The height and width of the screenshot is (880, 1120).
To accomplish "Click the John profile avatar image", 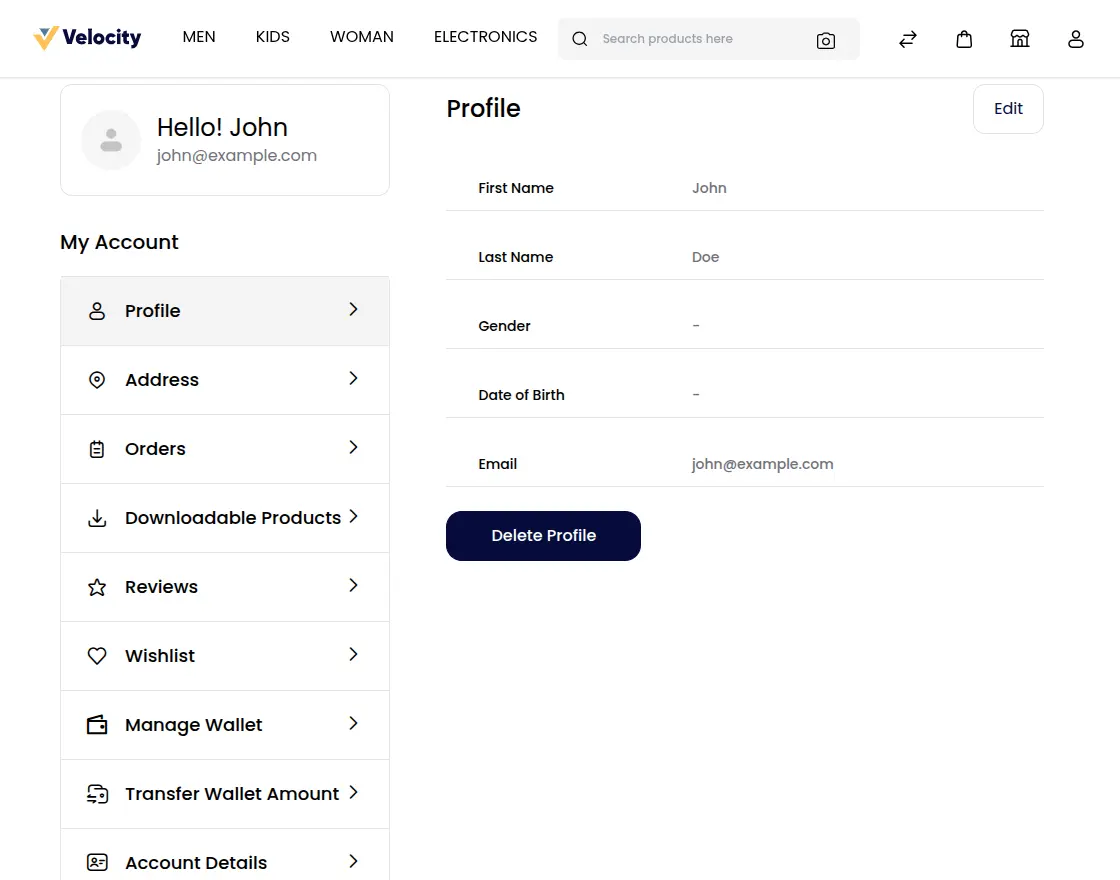I will (111, 140).
